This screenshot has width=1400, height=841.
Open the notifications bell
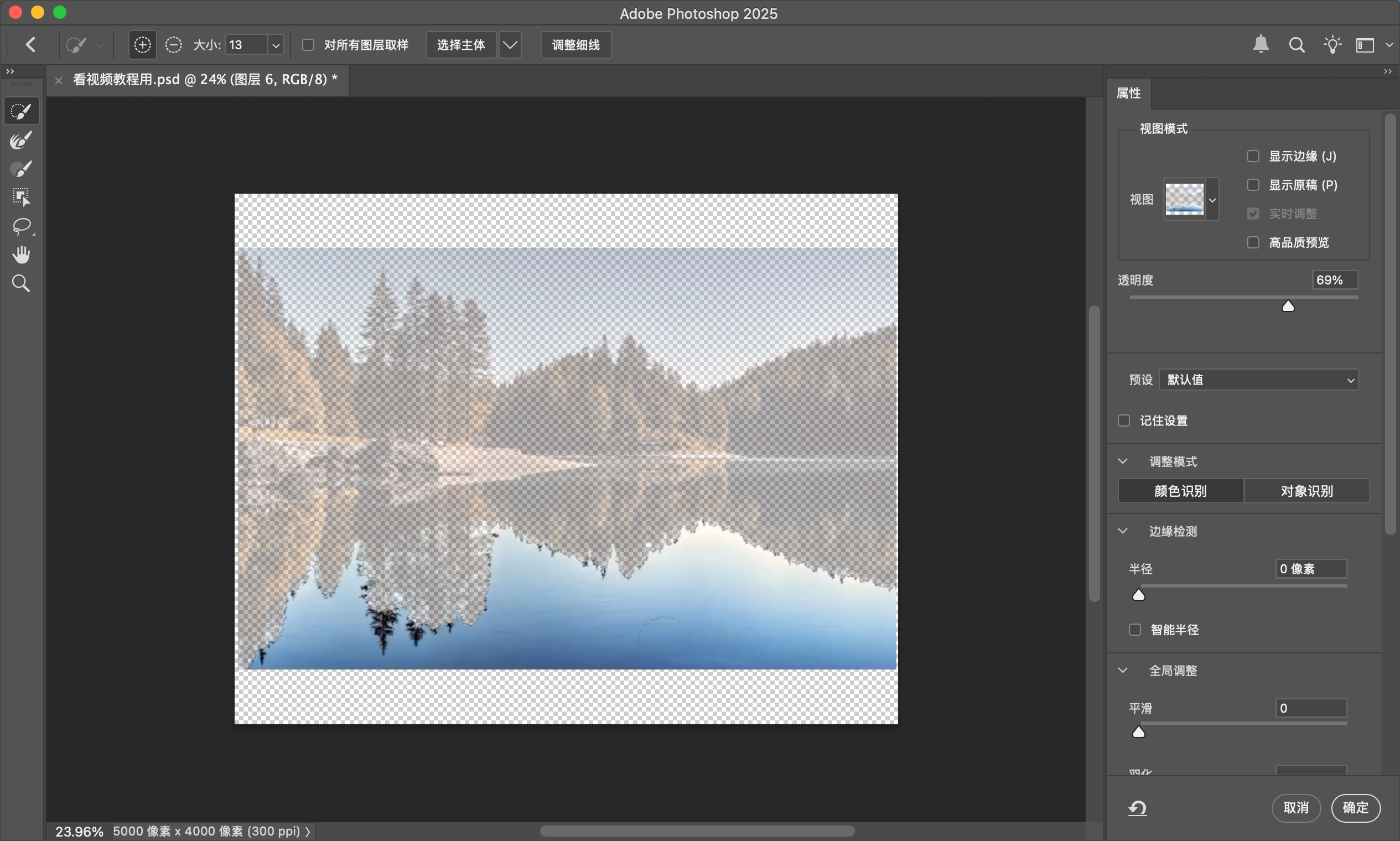(x=1261, y=44)
